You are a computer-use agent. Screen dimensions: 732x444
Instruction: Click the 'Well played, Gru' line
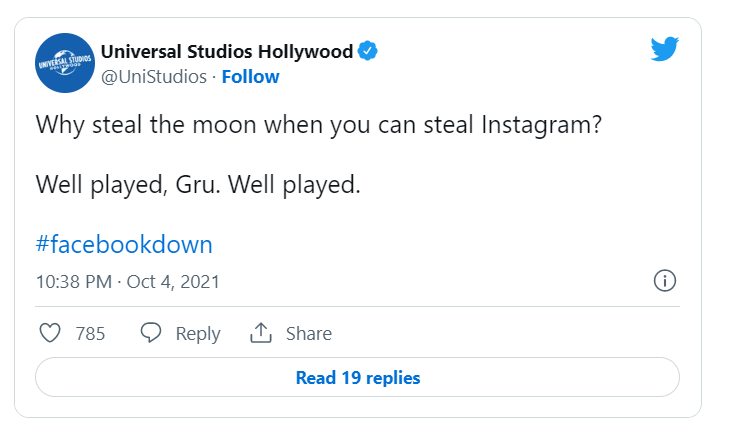point(198,185)
